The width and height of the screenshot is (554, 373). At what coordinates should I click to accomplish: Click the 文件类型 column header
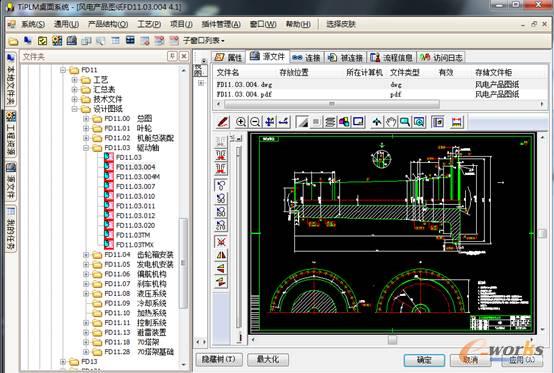pos(405,73)
